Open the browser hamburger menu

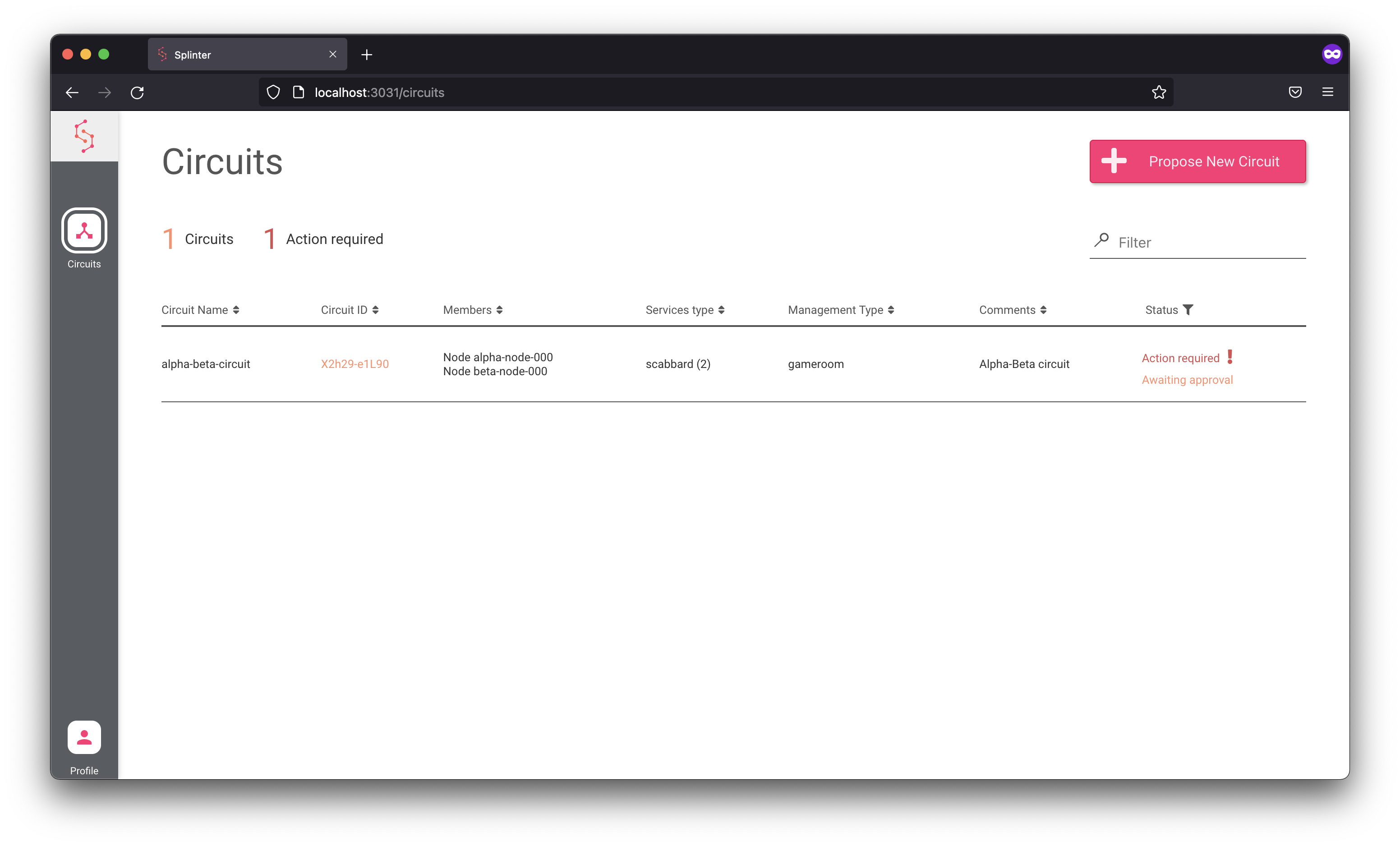[1327, 92]
